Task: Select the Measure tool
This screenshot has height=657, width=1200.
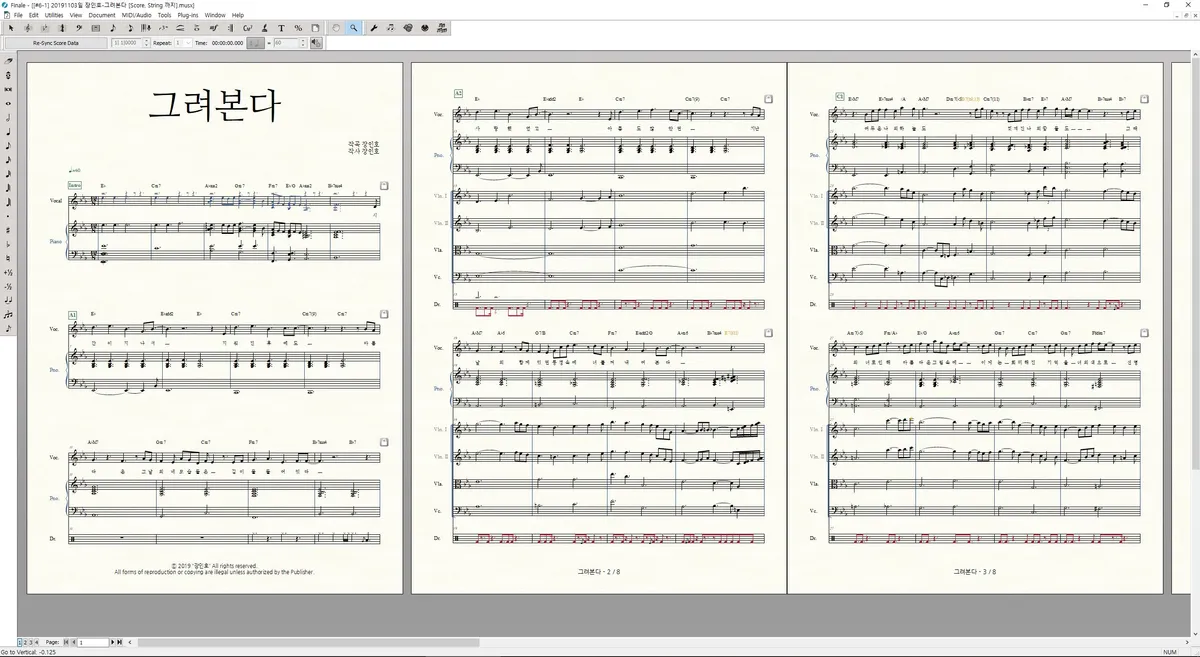Action: [x=96, y=28]
